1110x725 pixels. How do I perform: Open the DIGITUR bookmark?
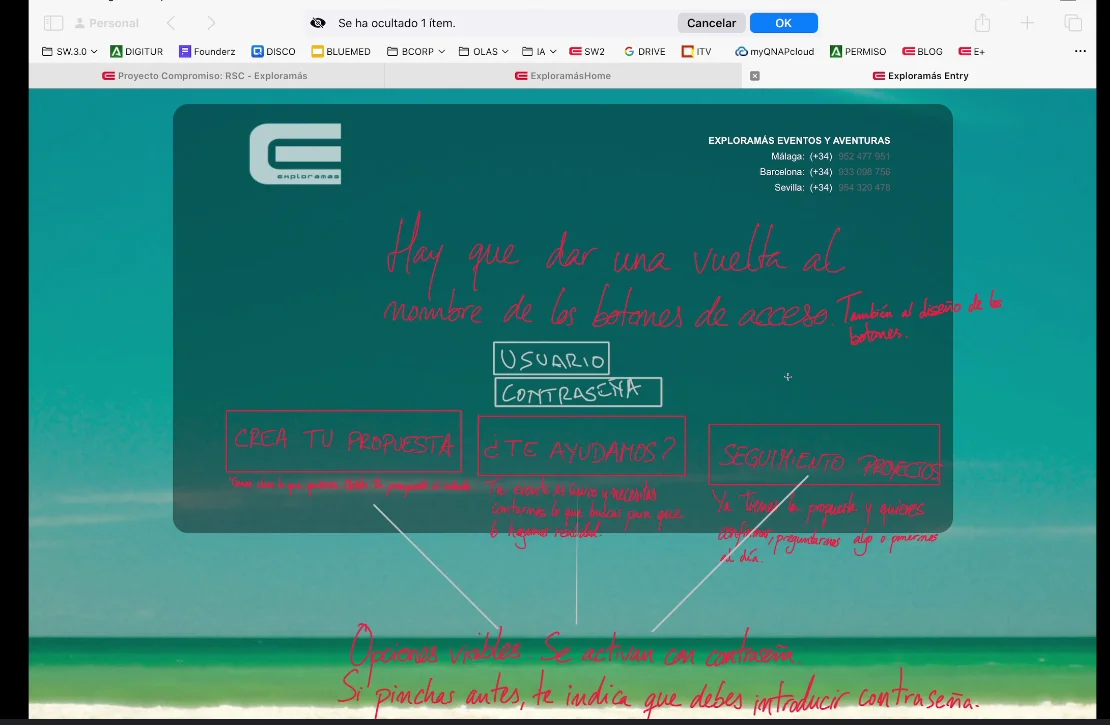click(x=137, y=51)
